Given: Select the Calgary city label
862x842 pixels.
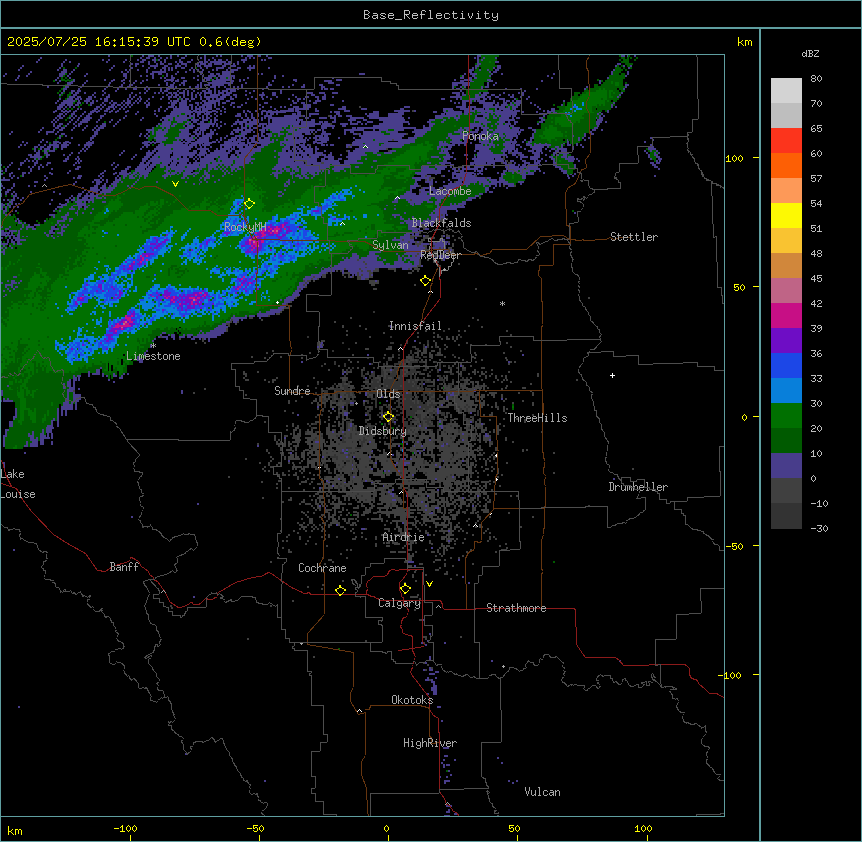Looking at the screenshot, I should pos(399,603).
